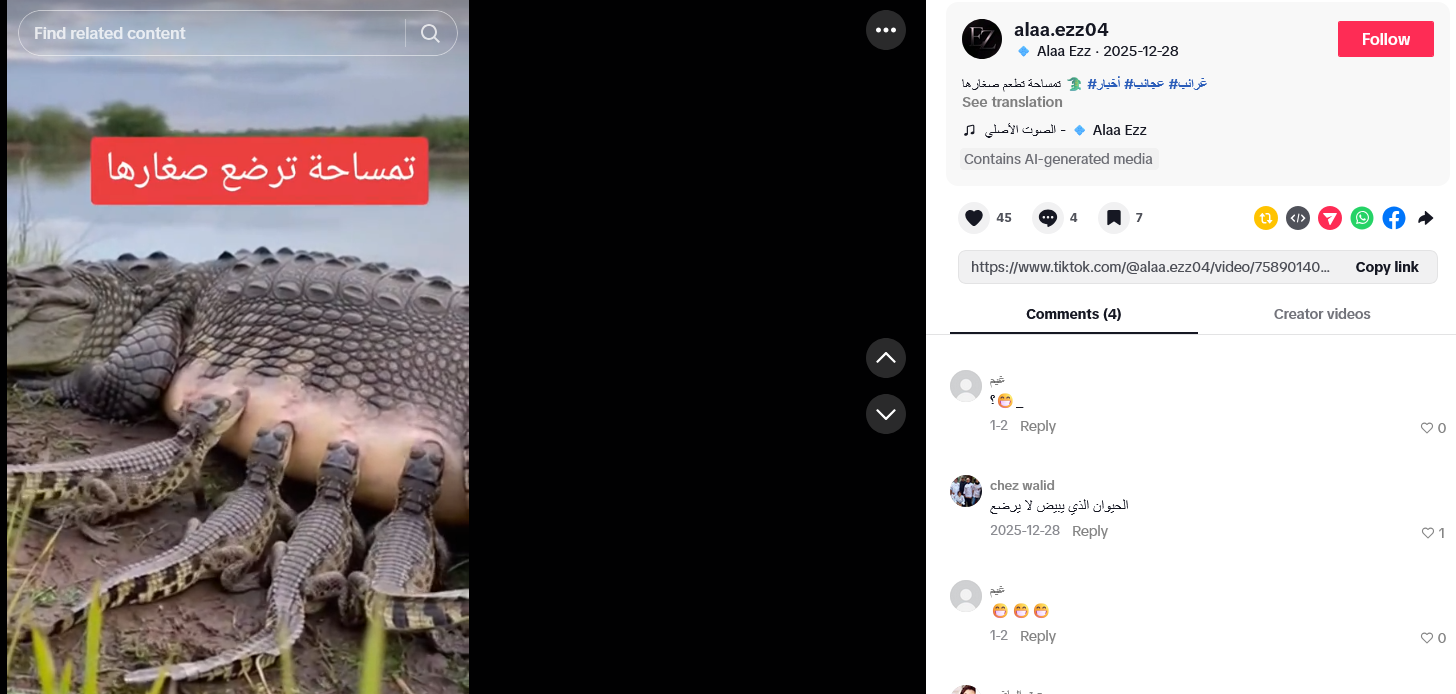Follow alaa.ezz04 account
1456x694 pixels.
[1386, 39]
